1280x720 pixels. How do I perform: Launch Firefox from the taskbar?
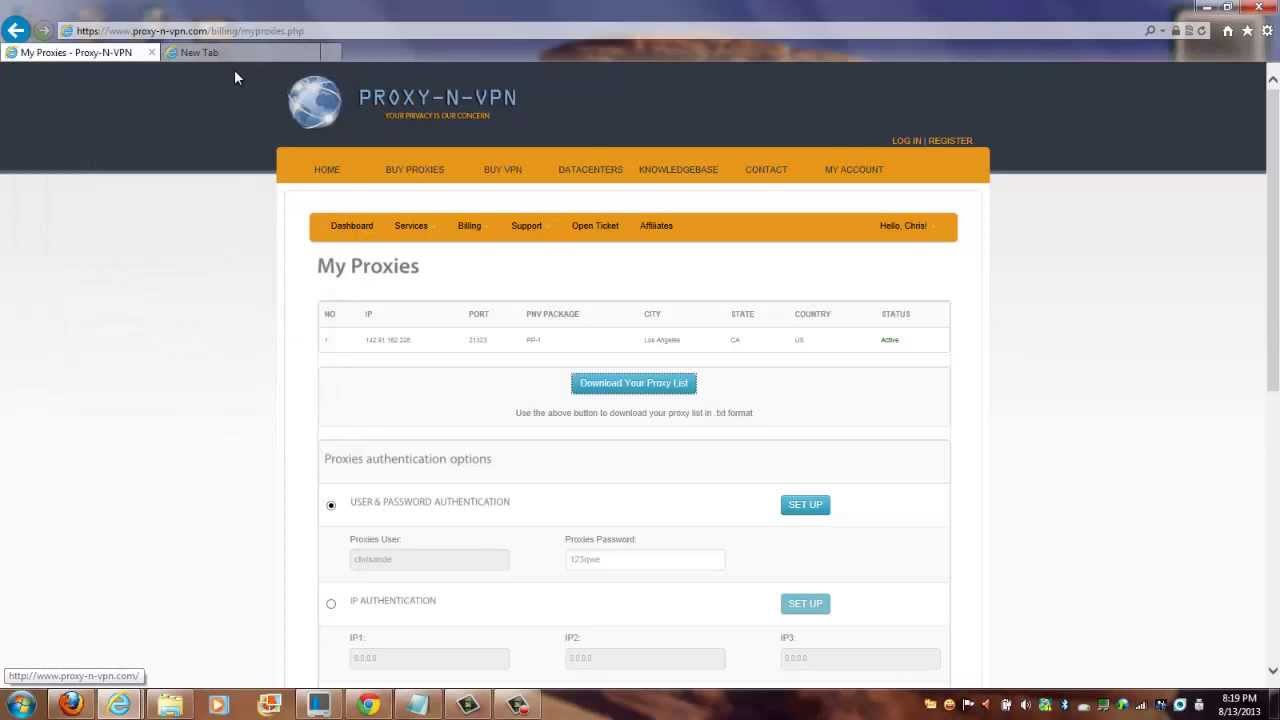(70, 705)
